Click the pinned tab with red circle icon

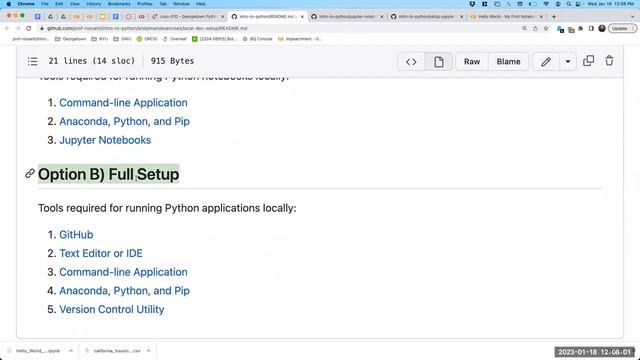129,17
